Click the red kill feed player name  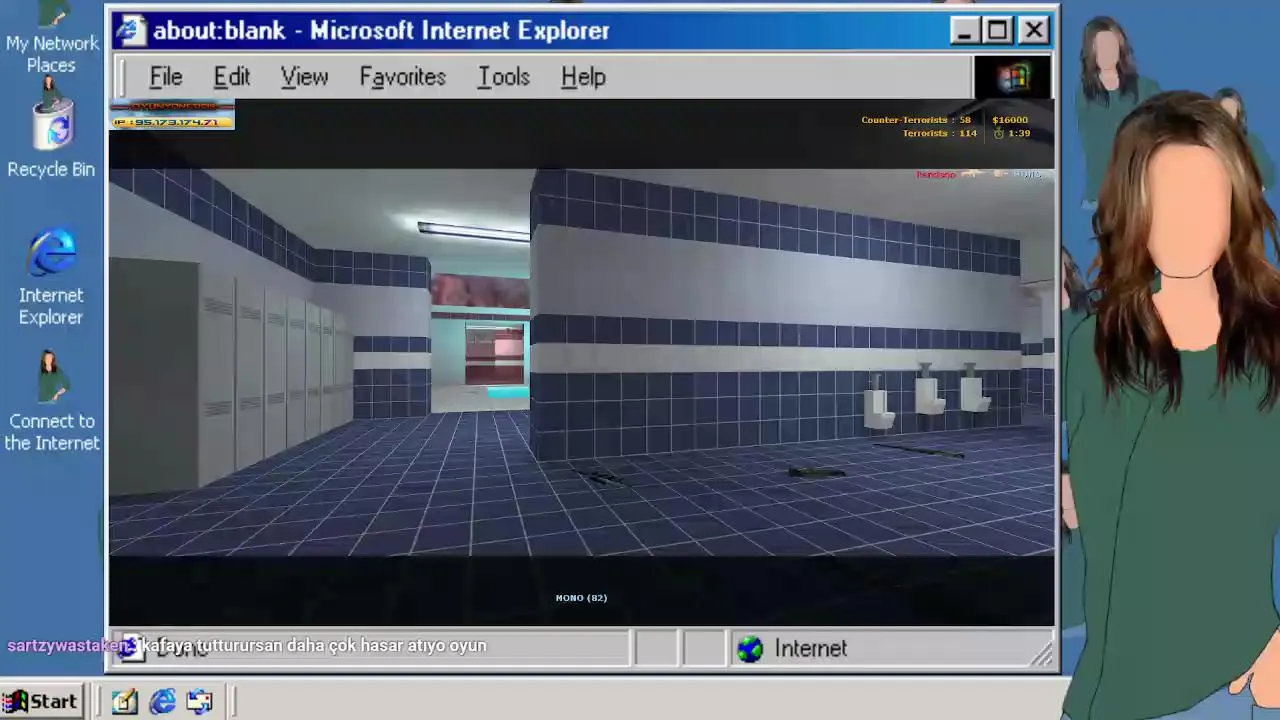pos(936,175)
